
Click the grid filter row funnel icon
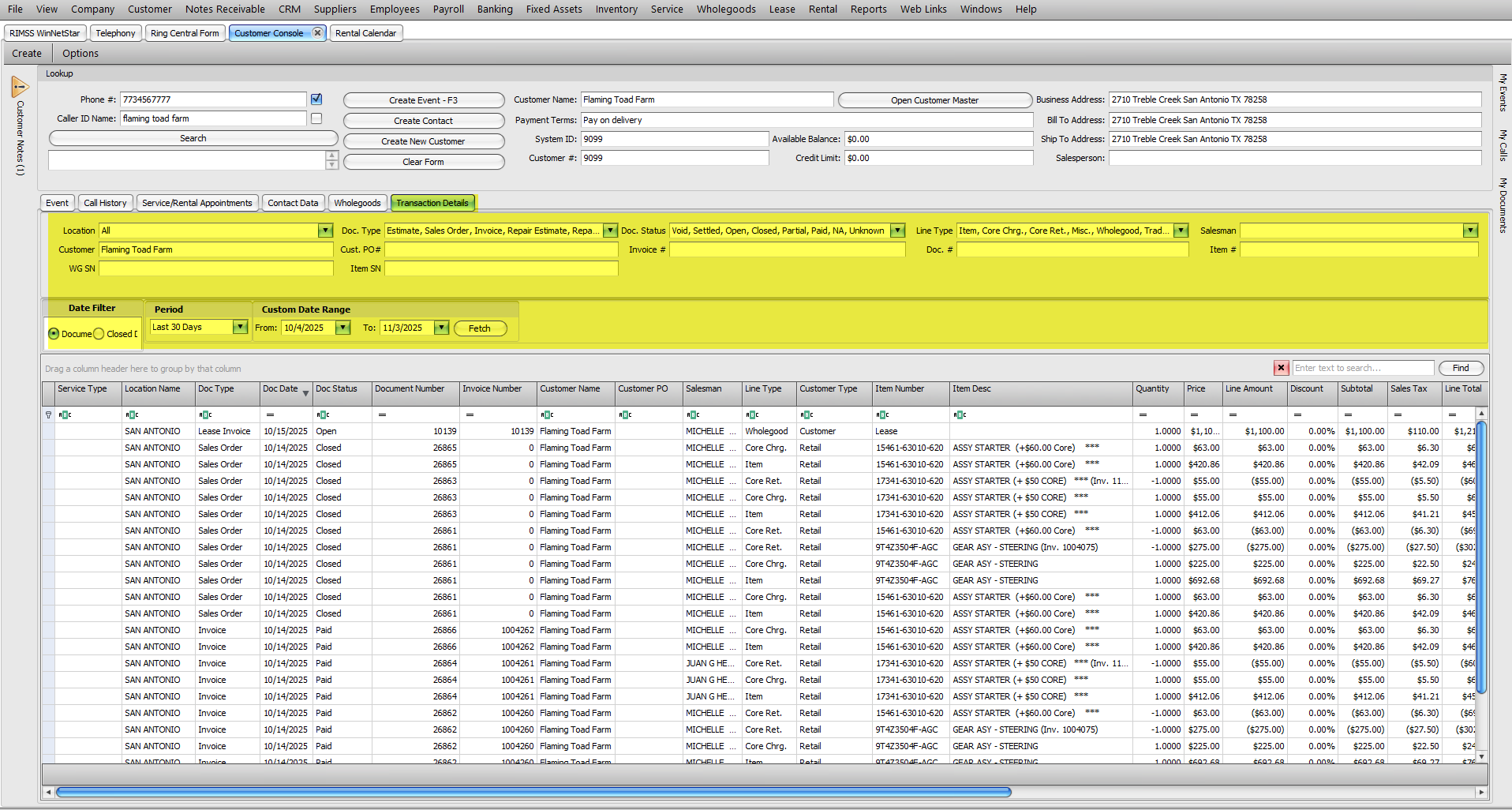pos(48,414)
